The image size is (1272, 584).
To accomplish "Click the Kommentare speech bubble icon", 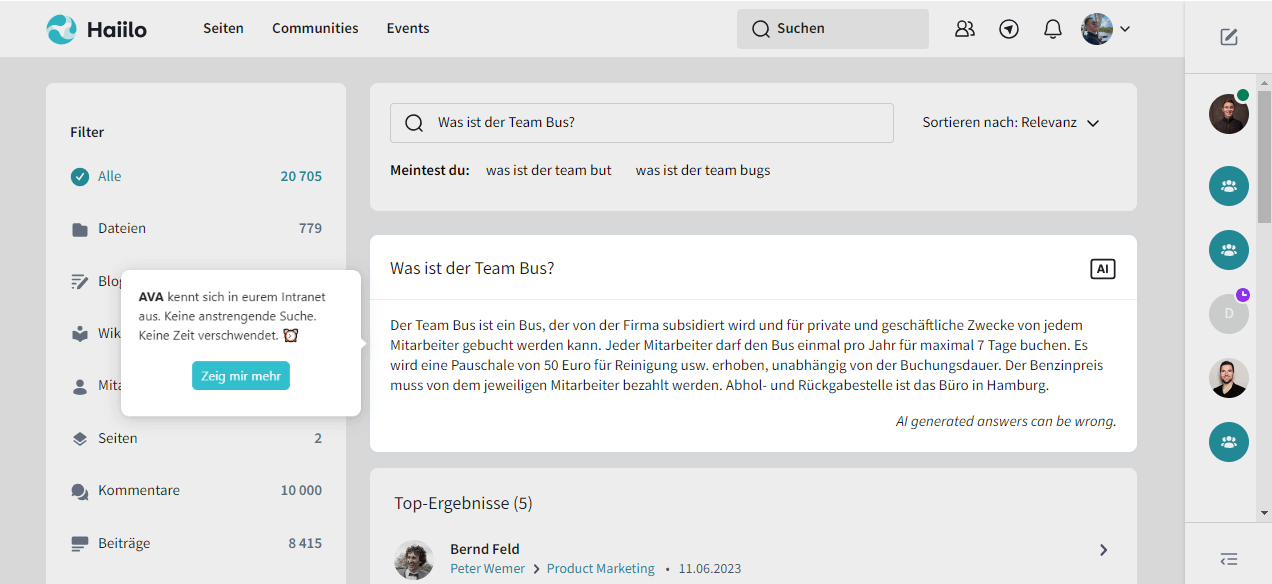I will point(80,492).
